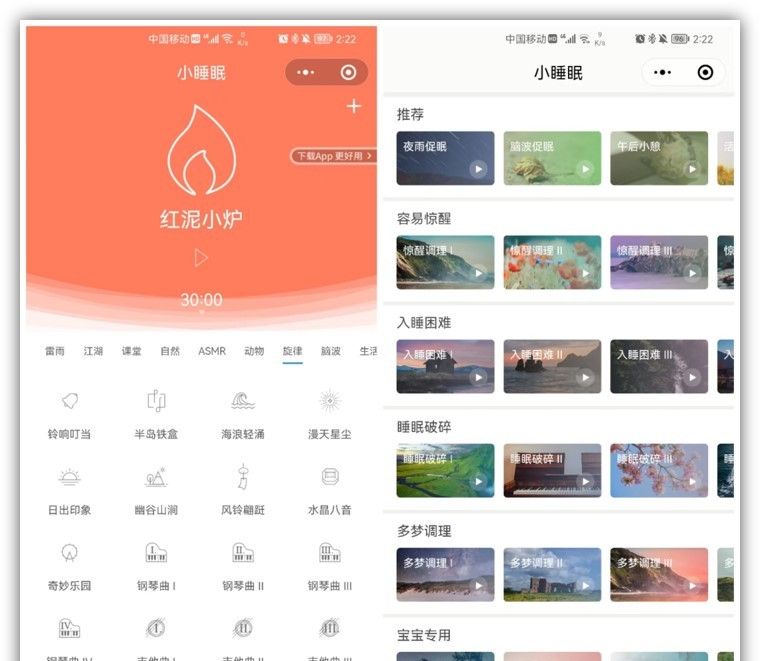Open the 入睡困难 I card
Screen dimensions: 760x661
(x=445, y=366)
